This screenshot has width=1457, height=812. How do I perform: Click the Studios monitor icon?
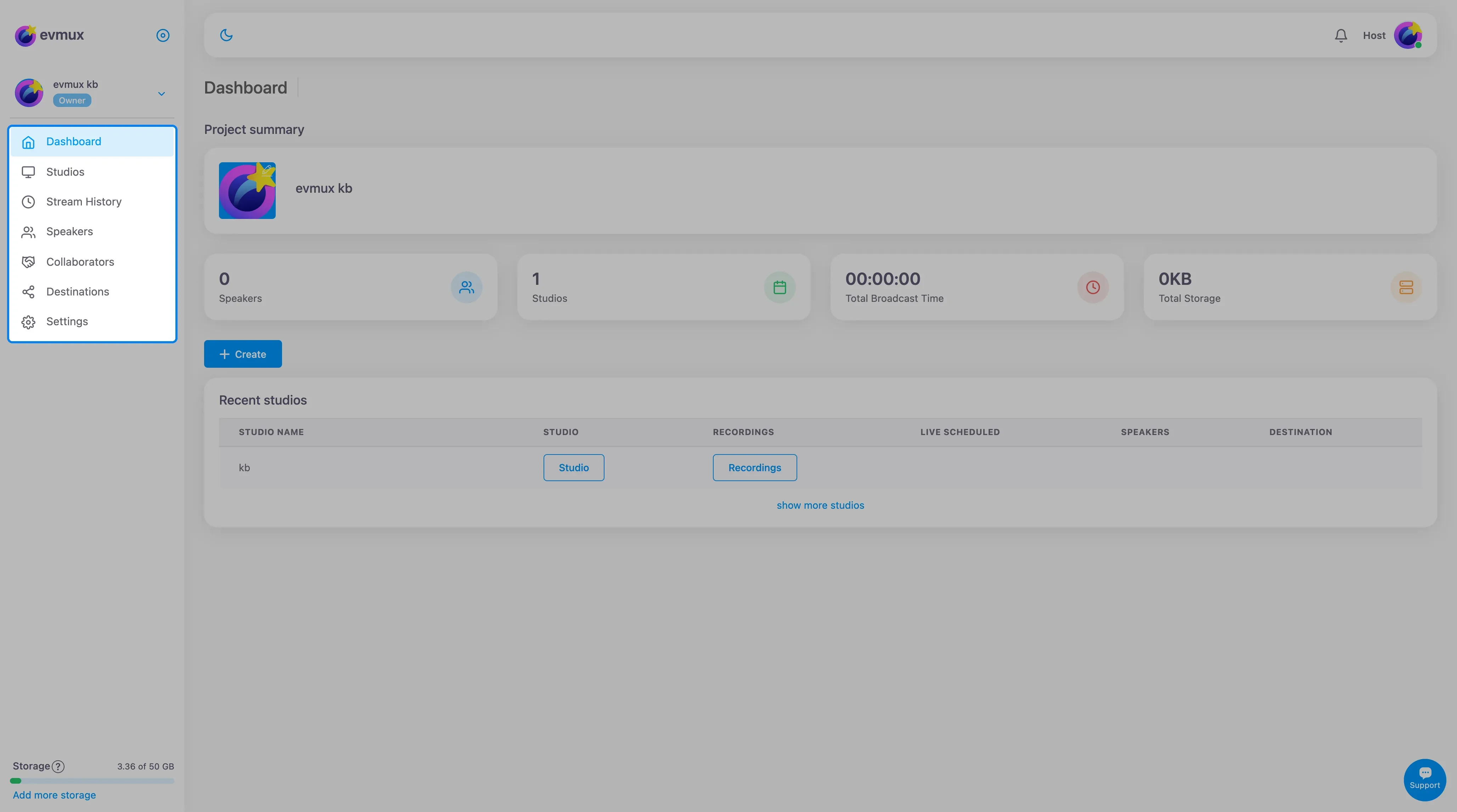coord(28,172)
